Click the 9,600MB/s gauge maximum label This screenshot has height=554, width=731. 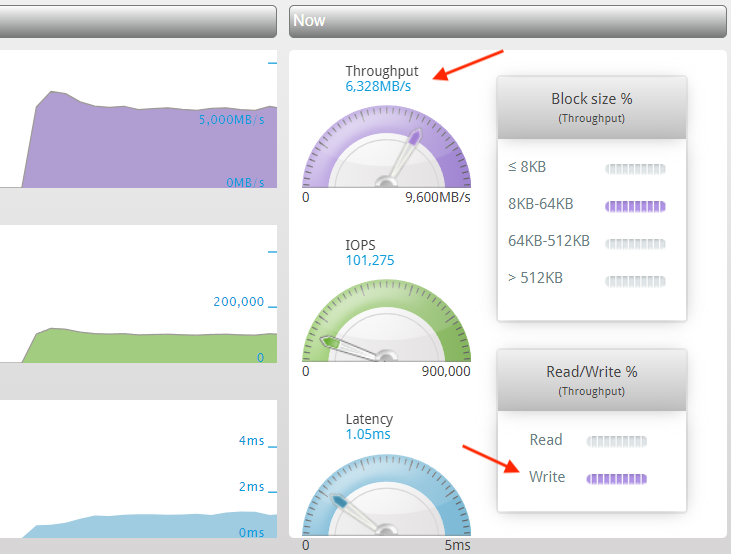[438, 197]
